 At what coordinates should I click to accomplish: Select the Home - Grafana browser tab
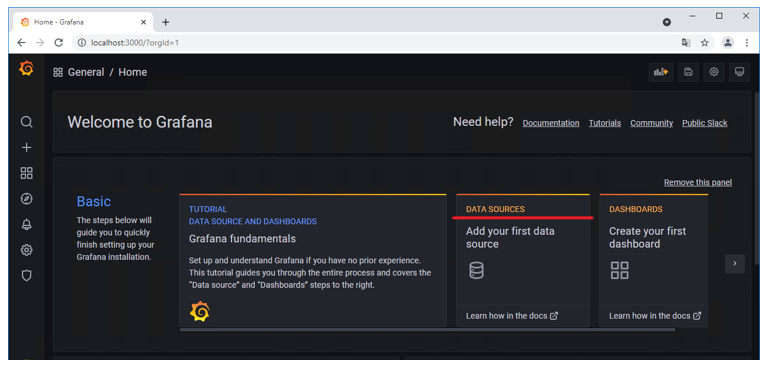point(84,22)
